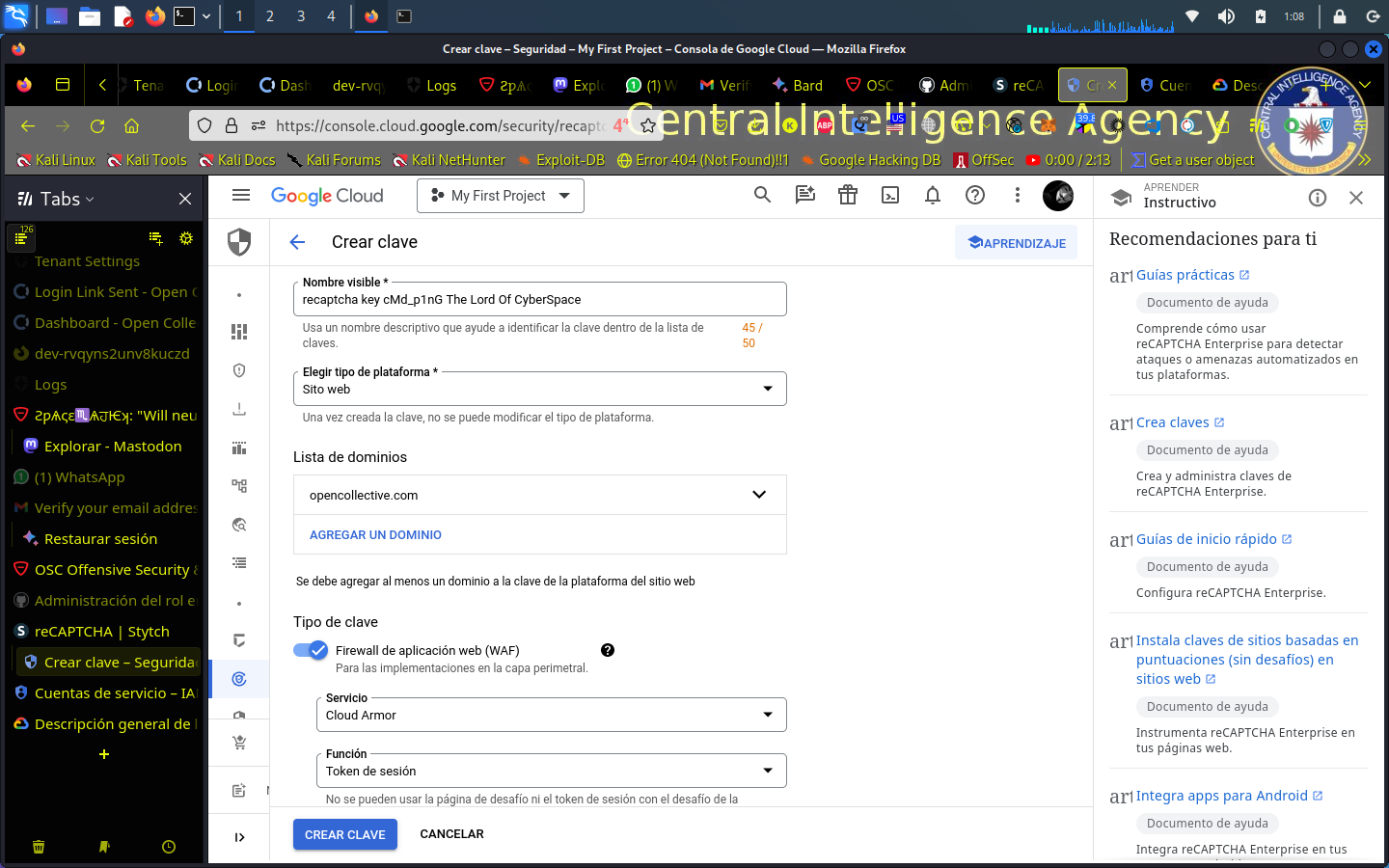Open Firefox from the top taskbar launcher

[155, 16]
